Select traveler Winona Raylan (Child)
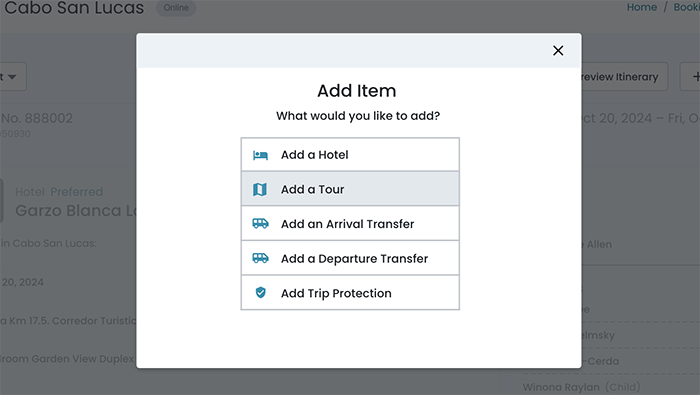700x395 pixels. click(x=581, y=387)
